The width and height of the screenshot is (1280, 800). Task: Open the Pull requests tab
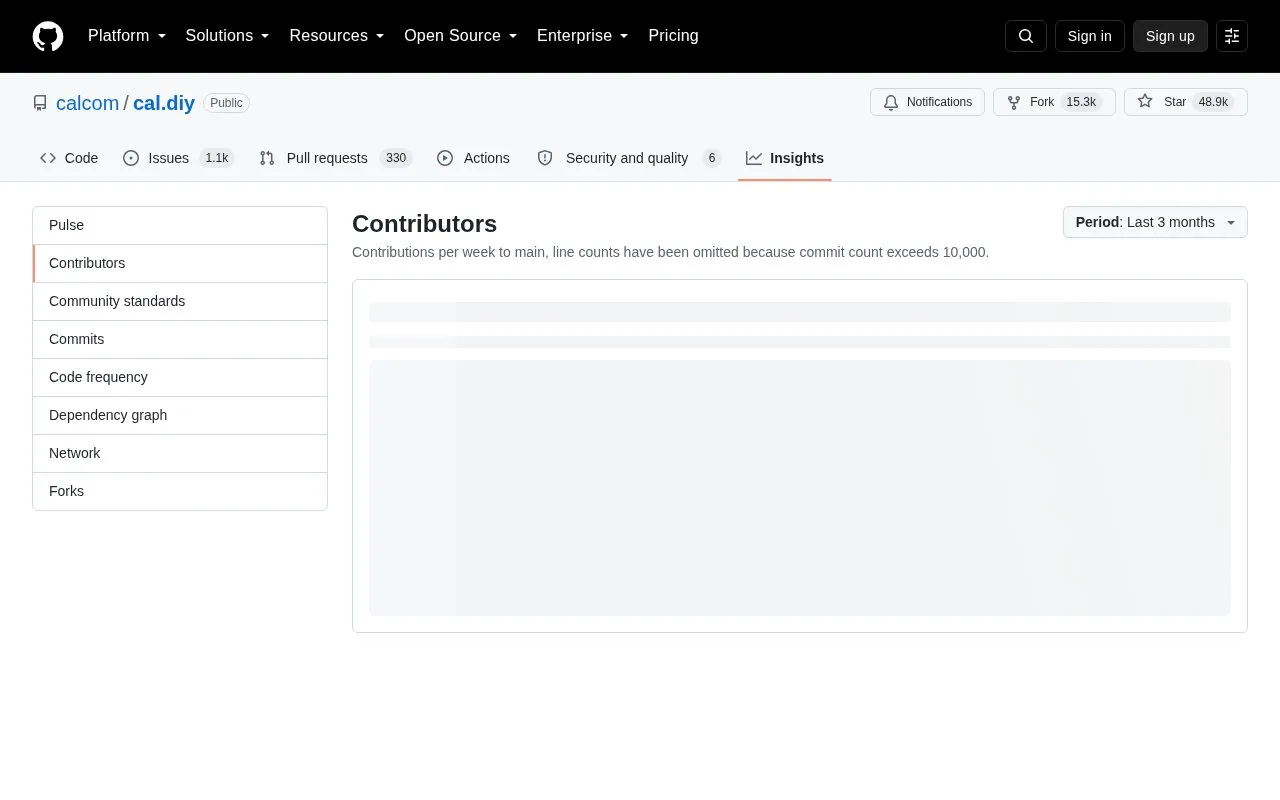[x=335, y=158]
